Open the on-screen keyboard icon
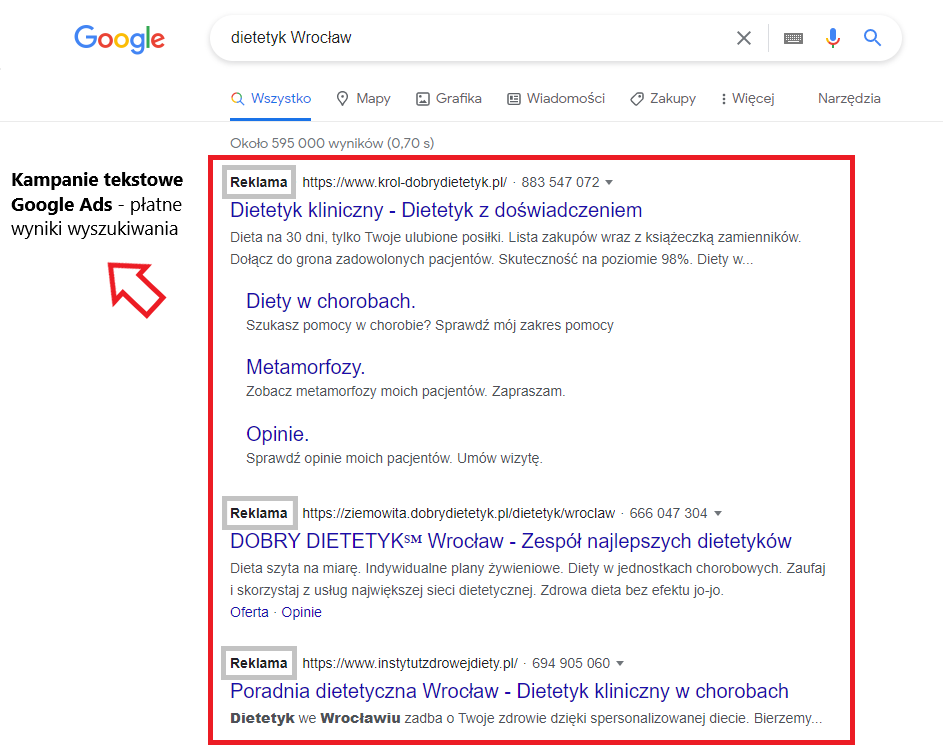 point(793,39)
